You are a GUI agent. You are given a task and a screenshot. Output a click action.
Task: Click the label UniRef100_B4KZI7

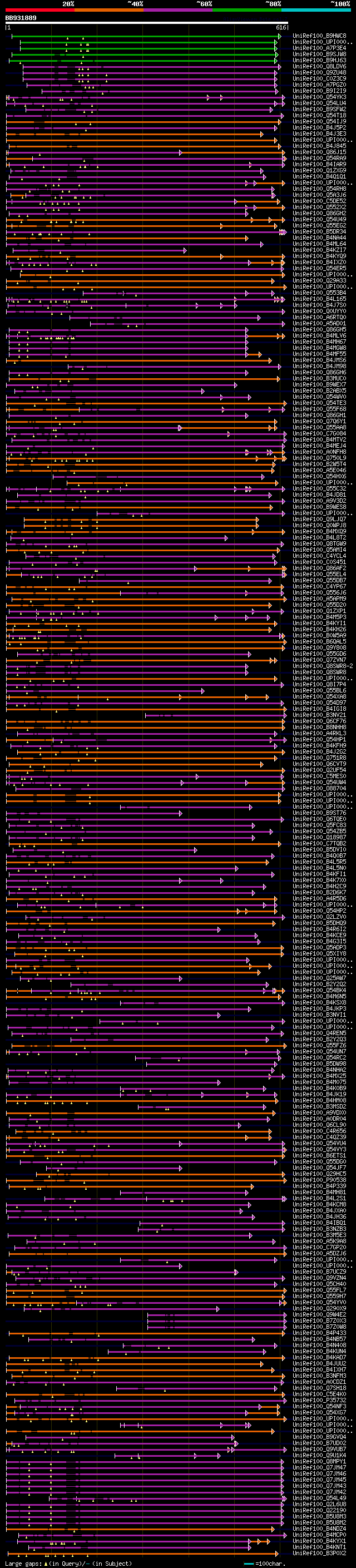tap(319, 250)
